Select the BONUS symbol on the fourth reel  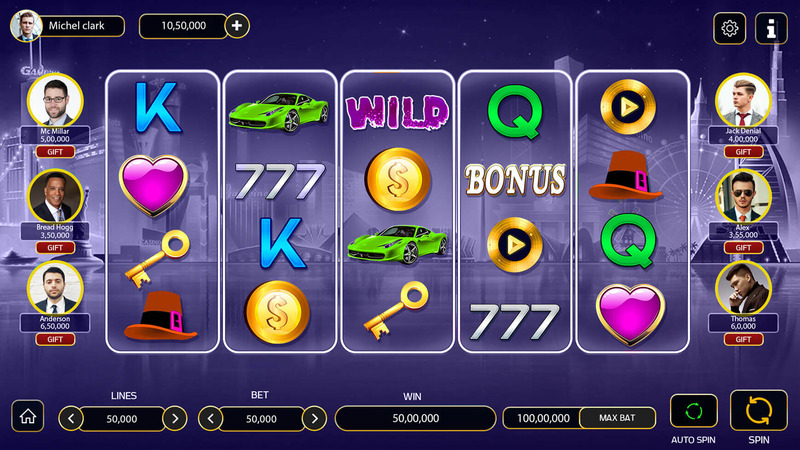[x=515, y=180]
